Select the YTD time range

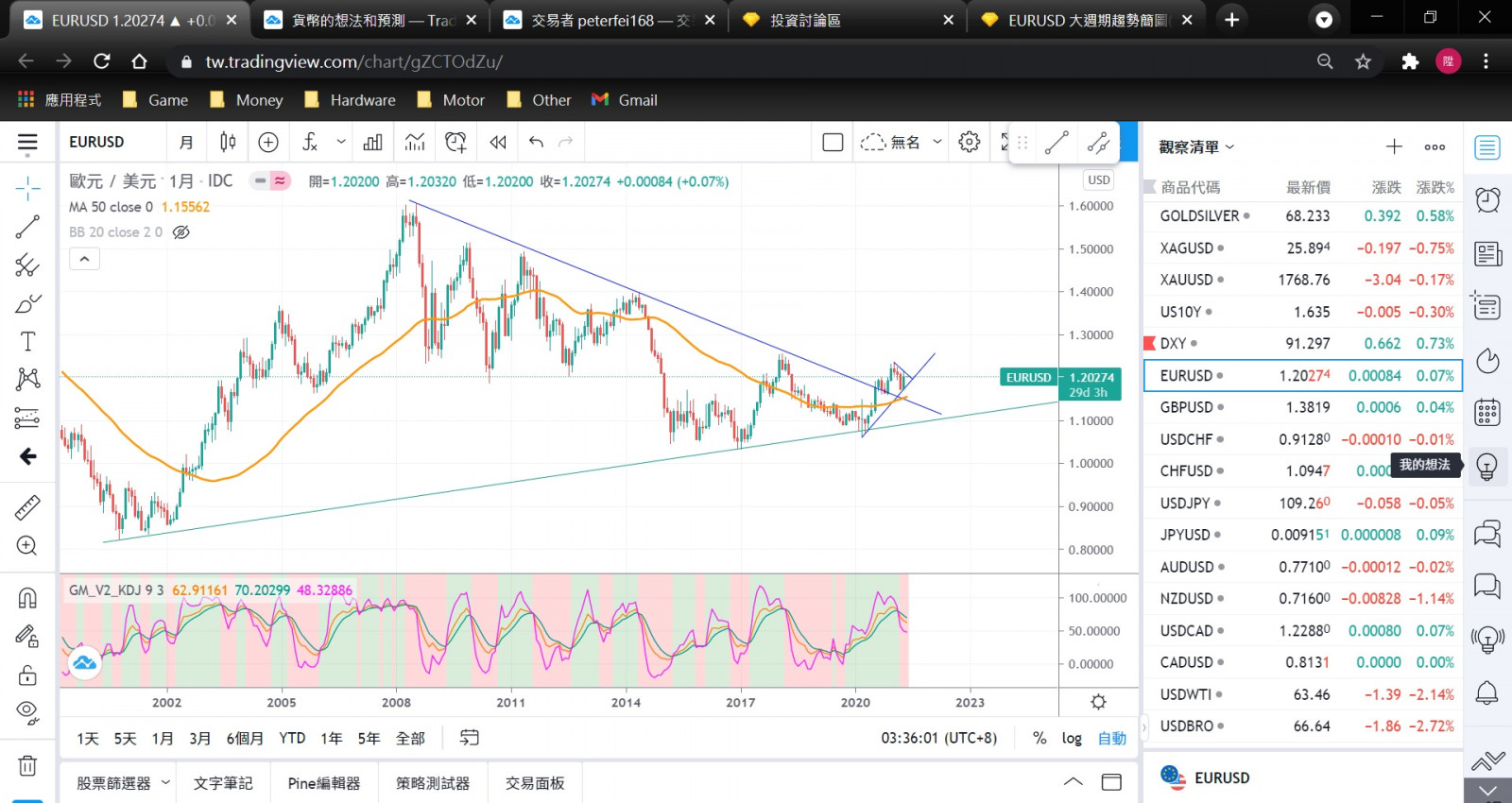pyautogui.click(x=292, y=739)
